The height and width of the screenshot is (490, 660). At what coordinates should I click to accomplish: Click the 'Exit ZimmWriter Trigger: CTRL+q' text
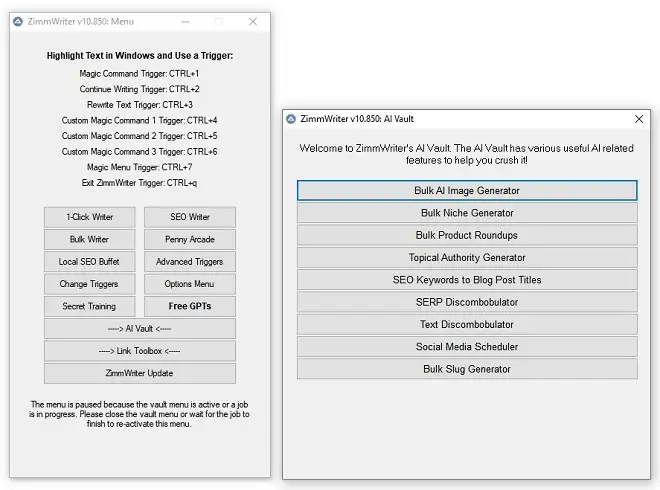pyautogui.click(x=139, y=183)
